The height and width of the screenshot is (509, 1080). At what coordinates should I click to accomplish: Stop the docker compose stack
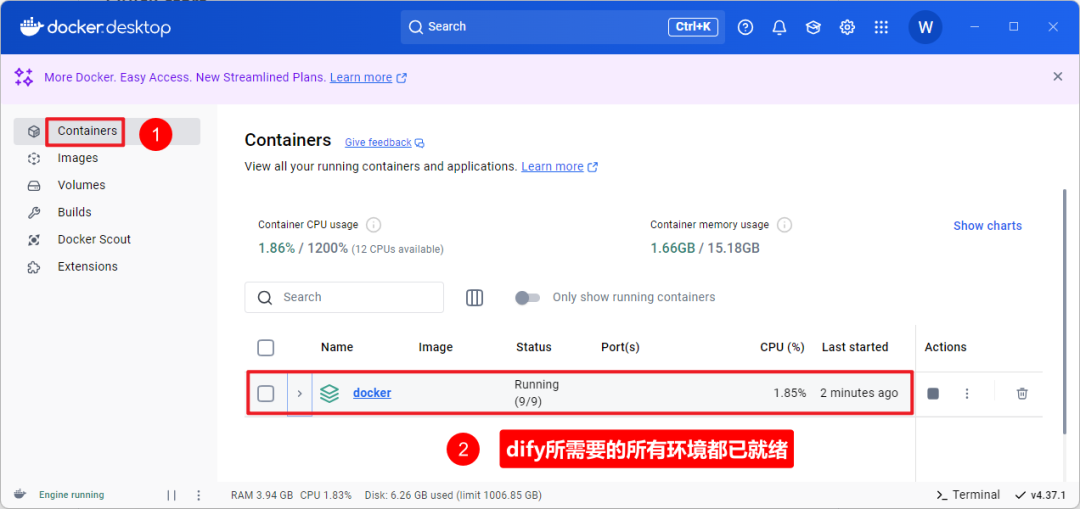[x=933, y=393]
